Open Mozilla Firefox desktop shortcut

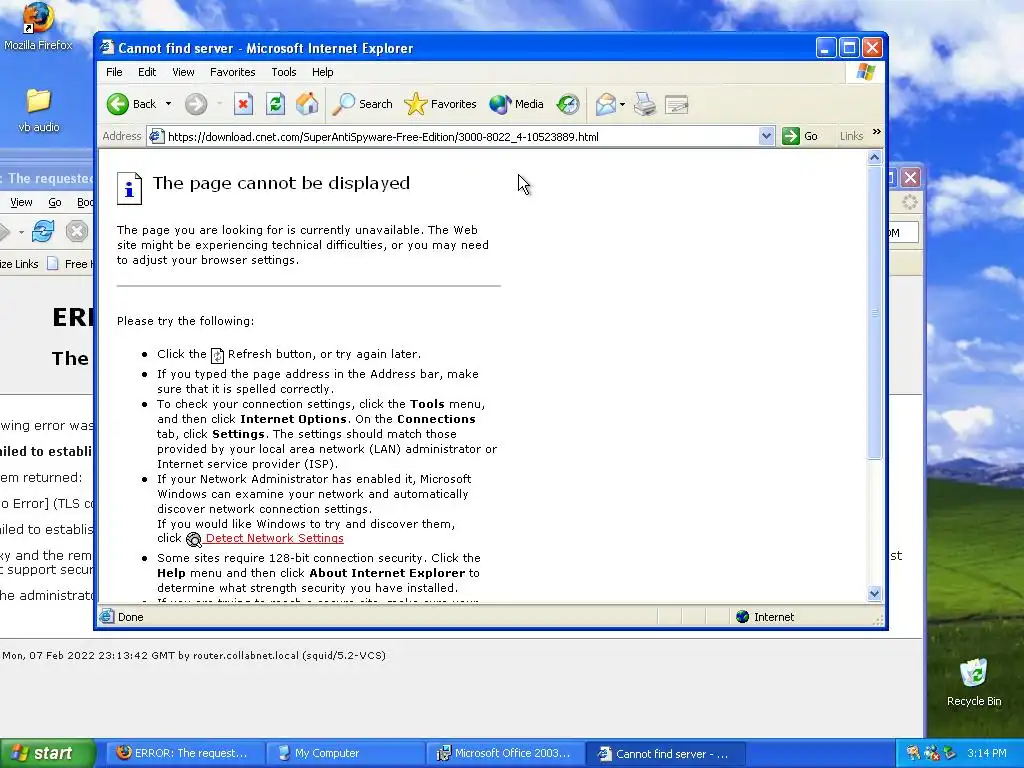tap(38, 27)
